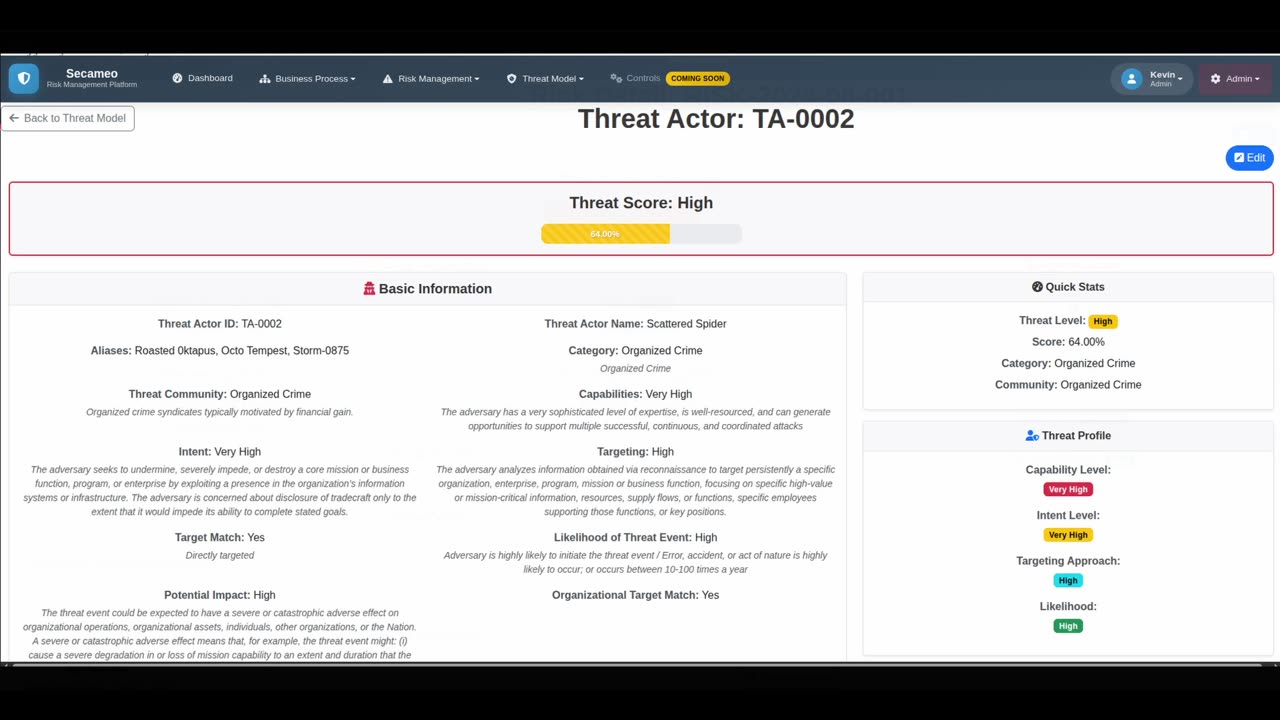Click the Targeting: High label
Screen dimensions: 1280x720
[x=635, y=452]
